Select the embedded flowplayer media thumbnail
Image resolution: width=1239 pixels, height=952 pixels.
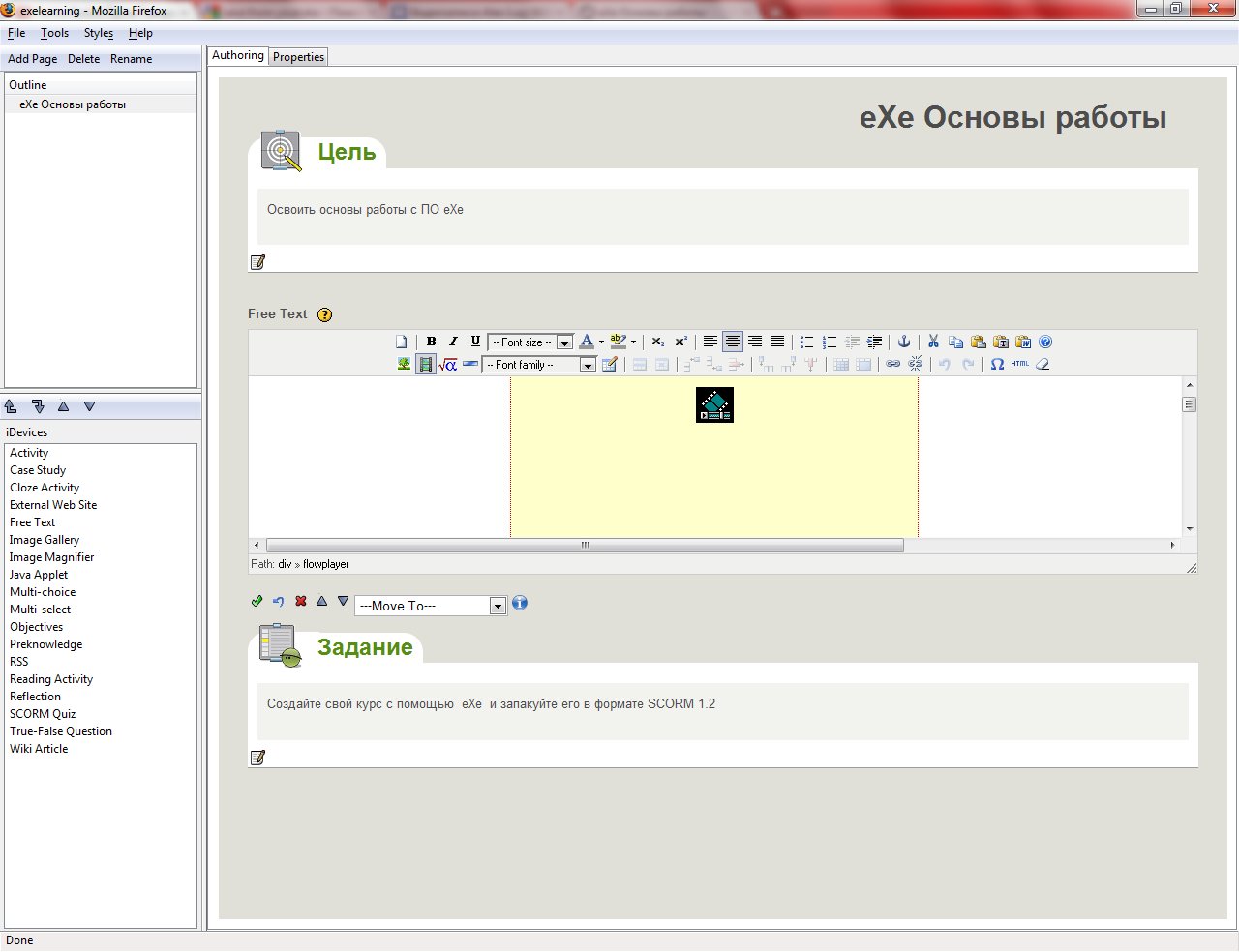point(714,404)
